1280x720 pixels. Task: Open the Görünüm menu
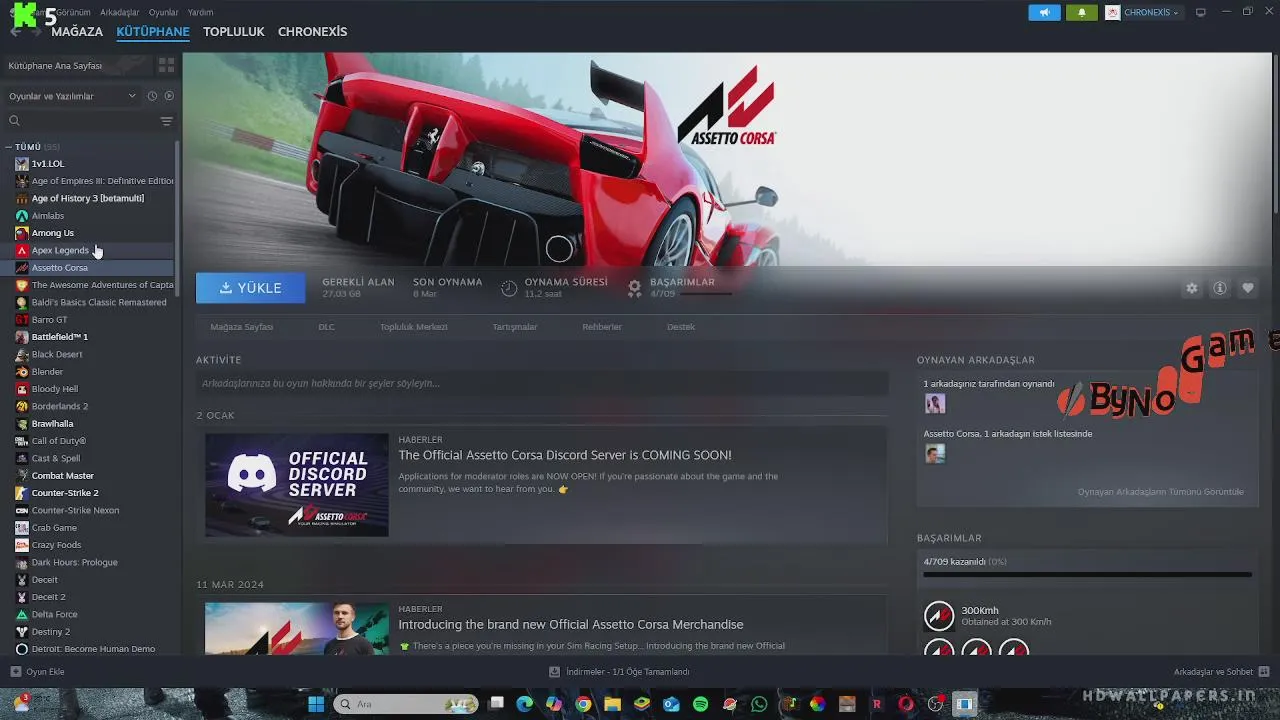pyautogui.click(x=73, y=12)
